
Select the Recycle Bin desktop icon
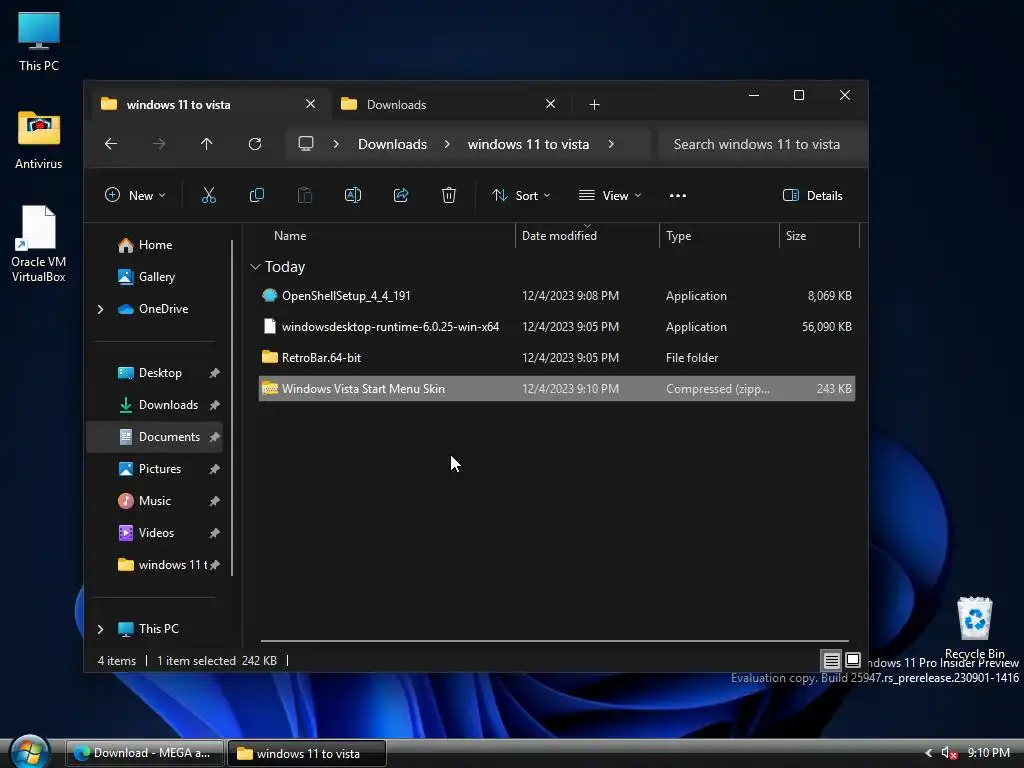tap(974, 627)
